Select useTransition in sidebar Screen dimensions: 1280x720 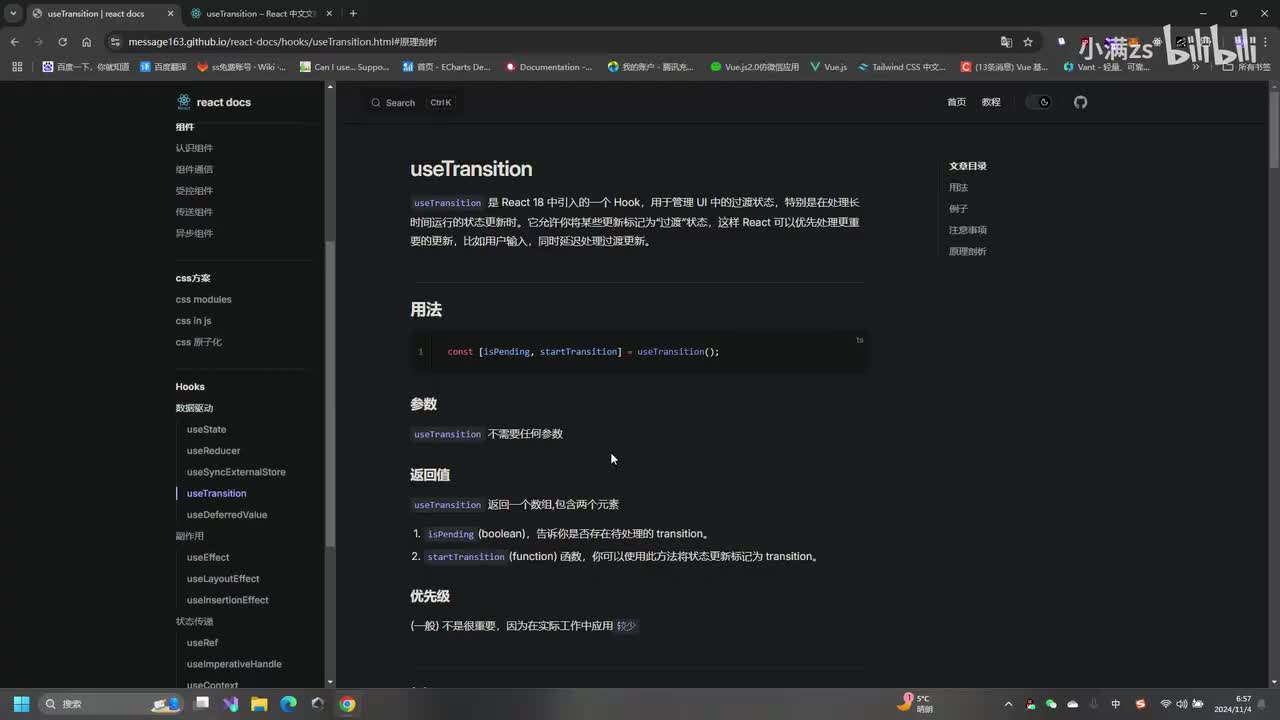(216, 493)
